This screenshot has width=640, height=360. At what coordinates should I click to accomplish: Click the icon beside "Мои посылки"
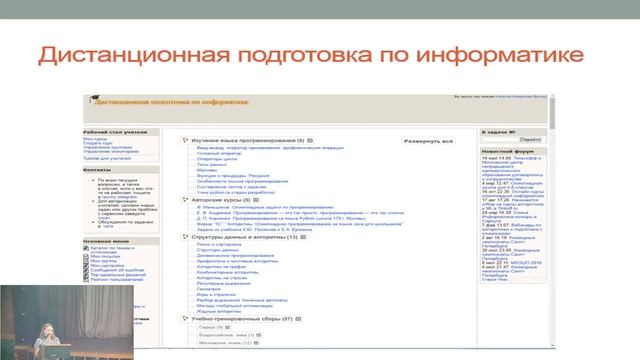pyautogui.click(x=86, y=256)
